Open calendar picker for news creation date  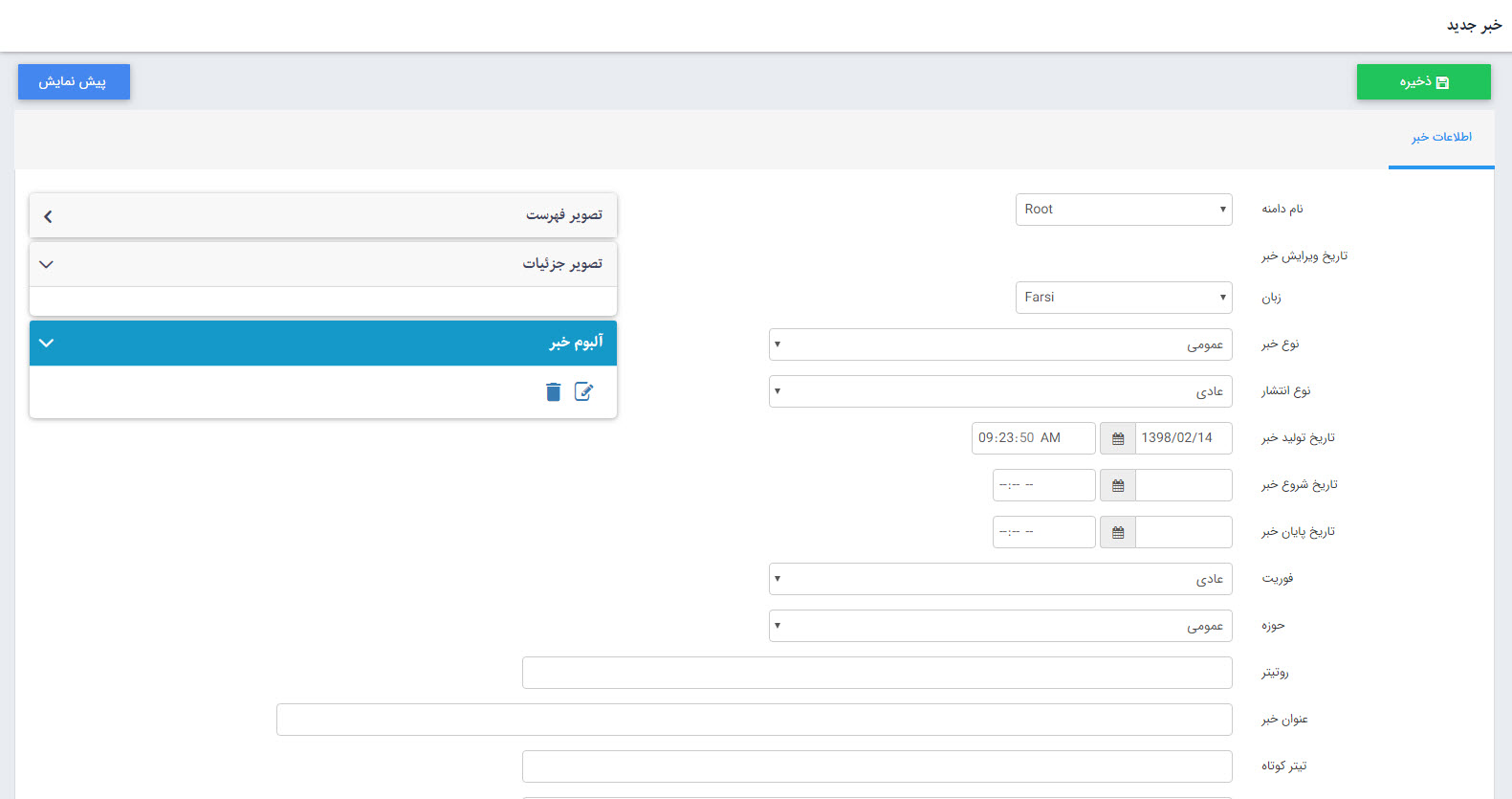click(1117, 438)
